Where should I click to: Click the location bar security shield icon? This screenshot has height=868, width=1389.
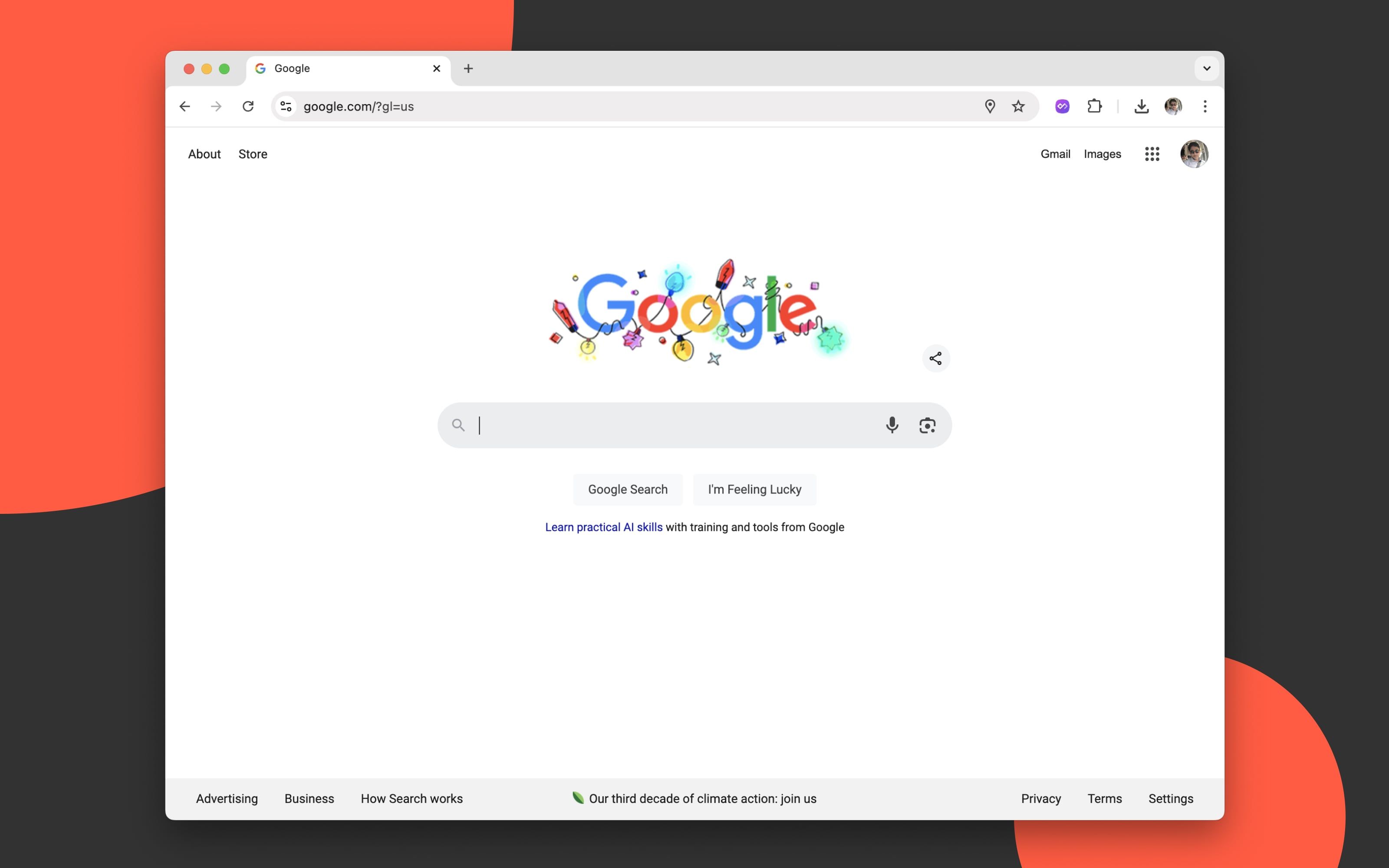click(287, 106)
